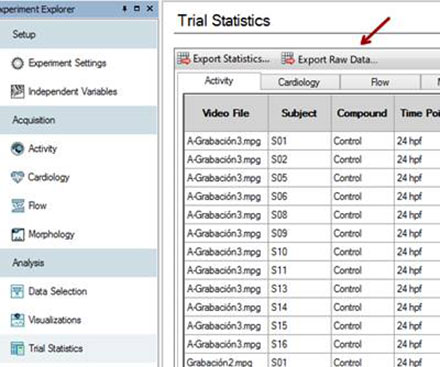Viewport: 440px width, 367px height.
Task: Close the Experiment Explorer panel
Action: (x=150, y=9)
